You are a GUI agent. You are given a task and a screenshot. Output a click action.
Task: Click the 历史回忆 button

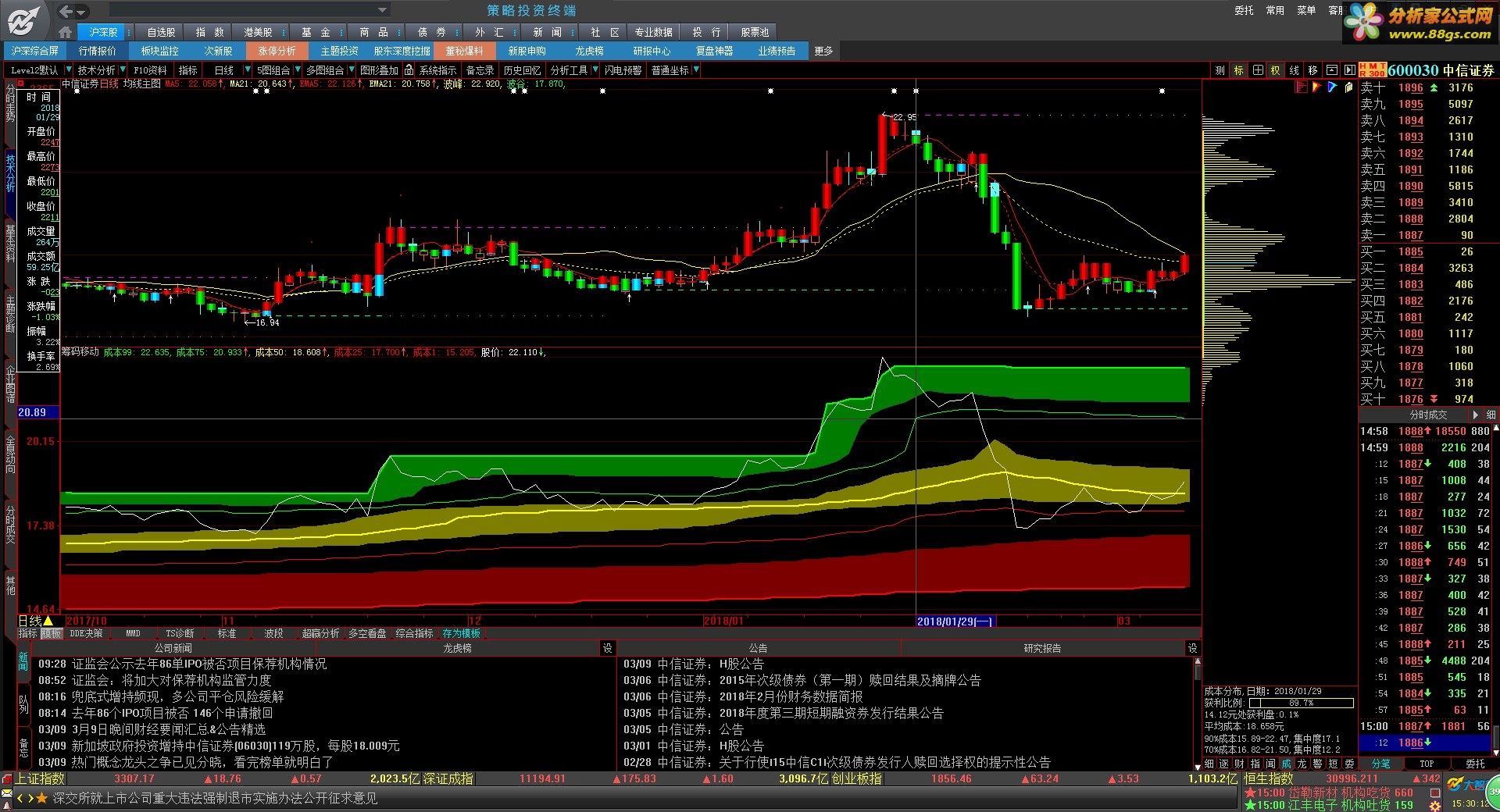tap(522, 70)
